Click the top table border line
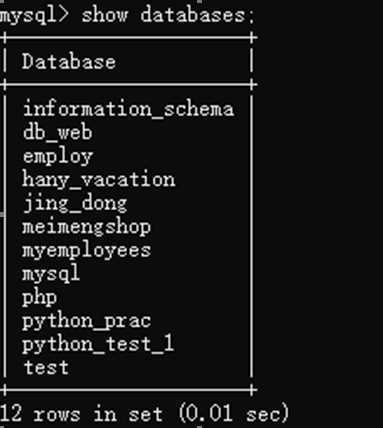 (128, 37)
